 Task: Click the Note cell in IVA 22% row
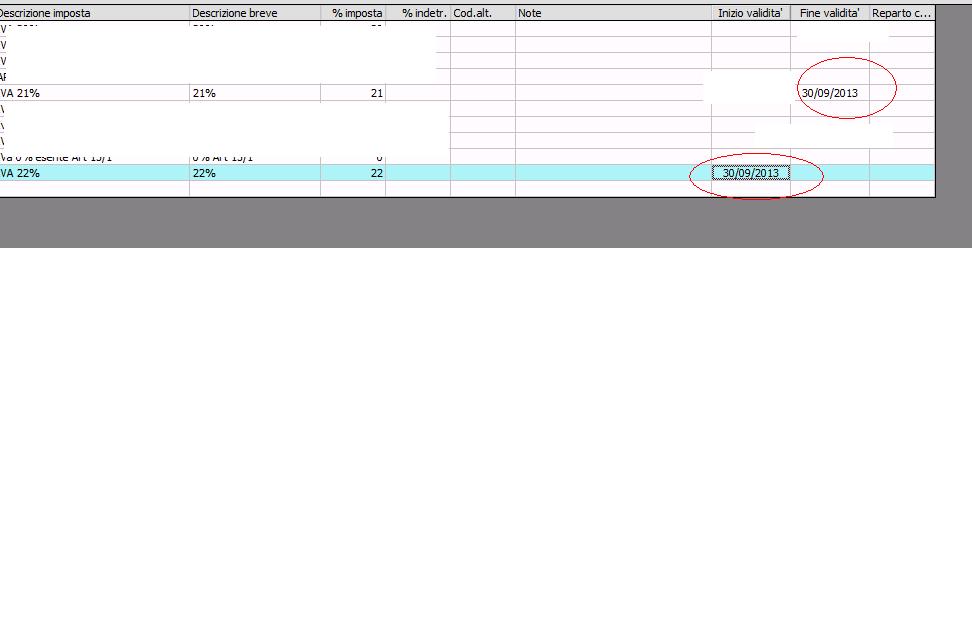pos(613,173)
